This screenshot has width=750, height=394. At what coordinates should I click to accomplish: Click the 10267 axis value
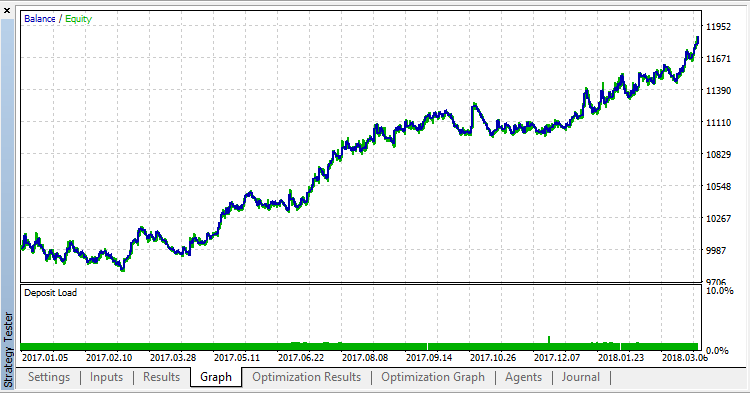718,219
